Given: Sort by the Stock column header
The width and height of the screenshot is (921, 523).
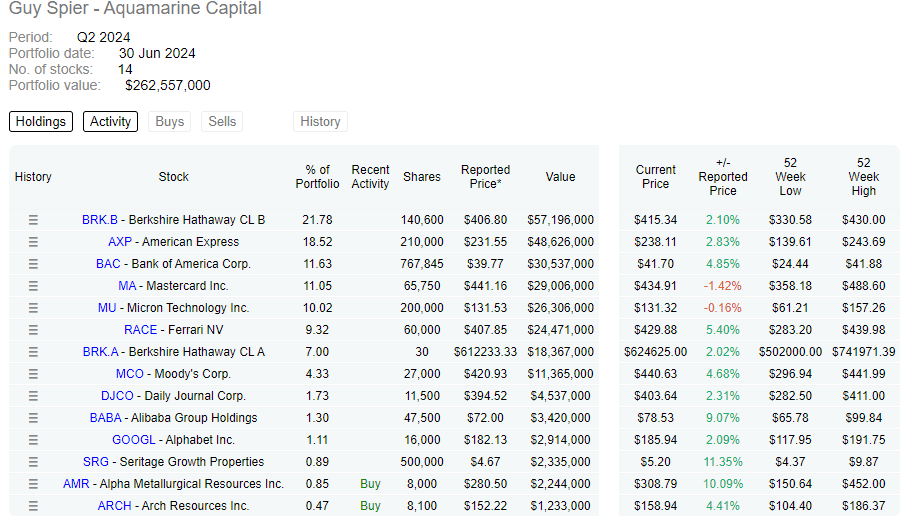Looking at the screenshot, I should (173, 177).
